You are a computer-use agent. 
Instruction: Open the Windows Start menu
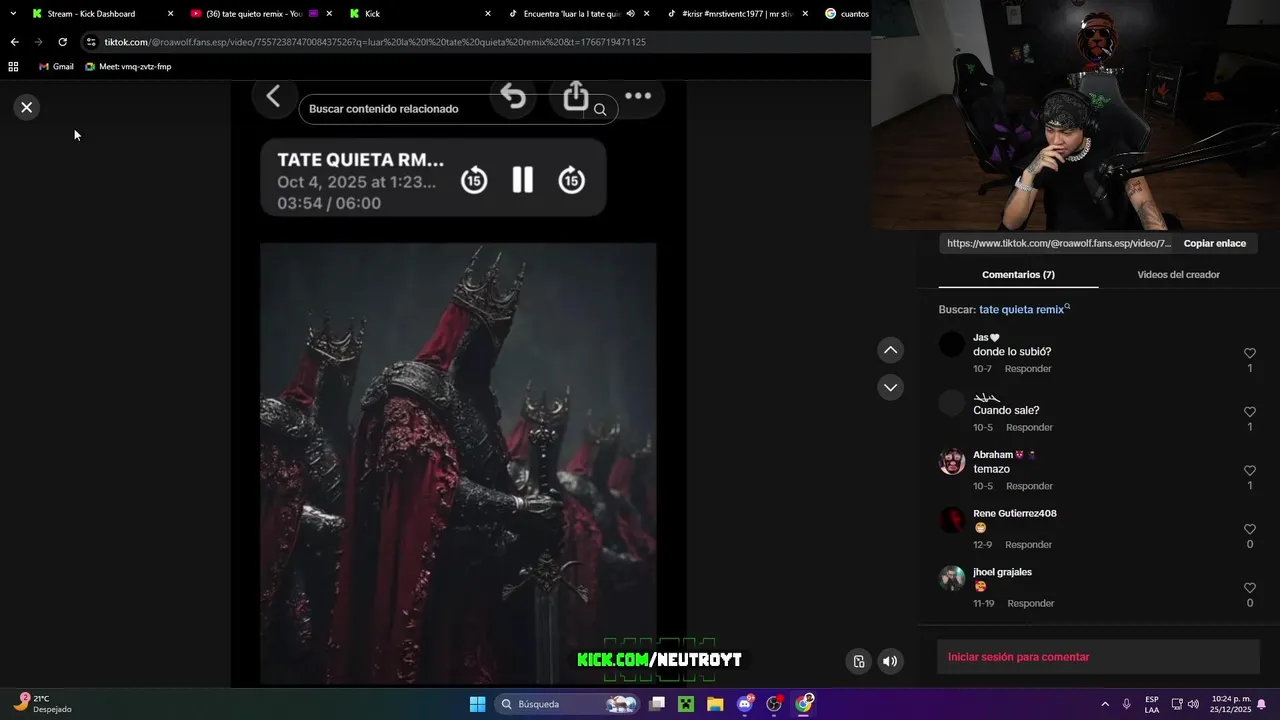(477, 704)
